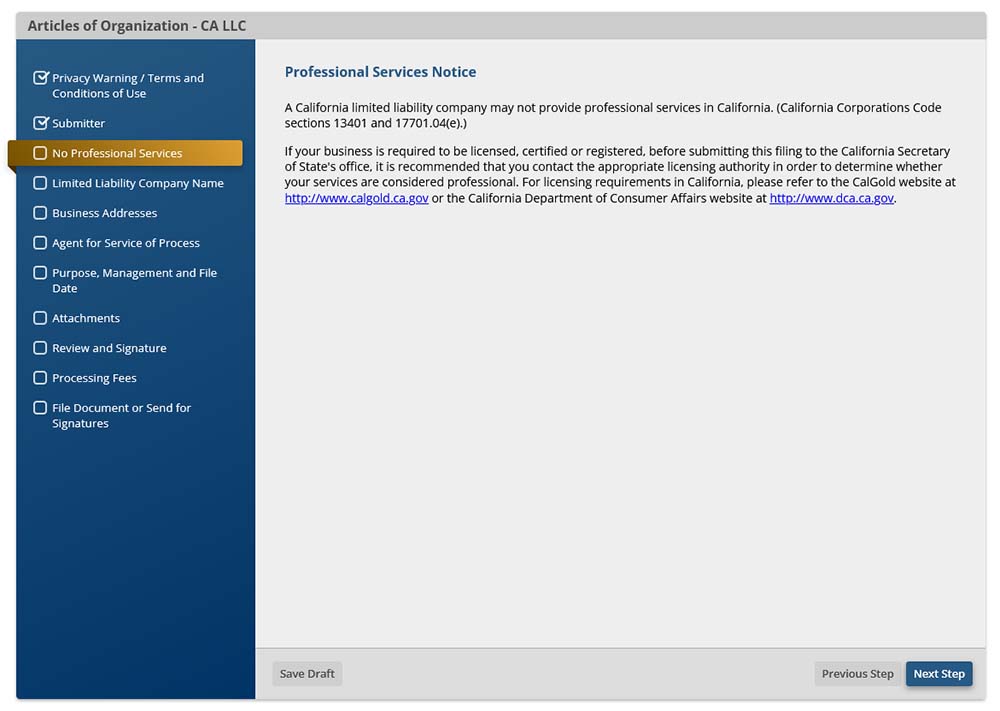The height and width of the screenshot is (711, 1000).
Task: Click the checkbox next to Agent for Service of Process
Action: coord(40,243)
